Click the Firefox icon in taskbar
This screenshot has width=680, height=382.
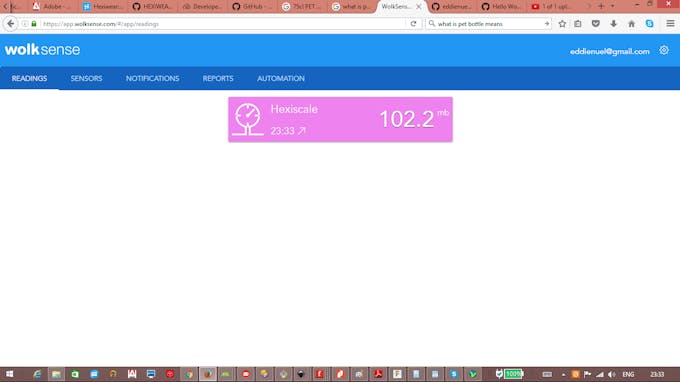(x=208, y=374)
